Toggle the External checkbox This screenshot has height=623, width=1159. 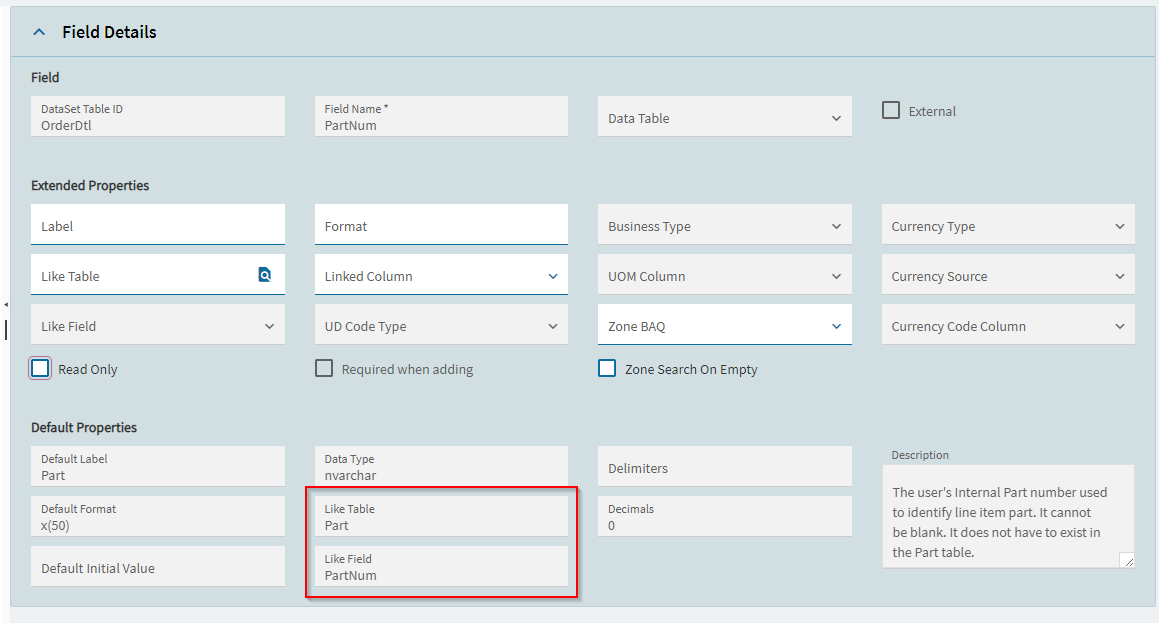pyautogui.click(x=891, y=111)
